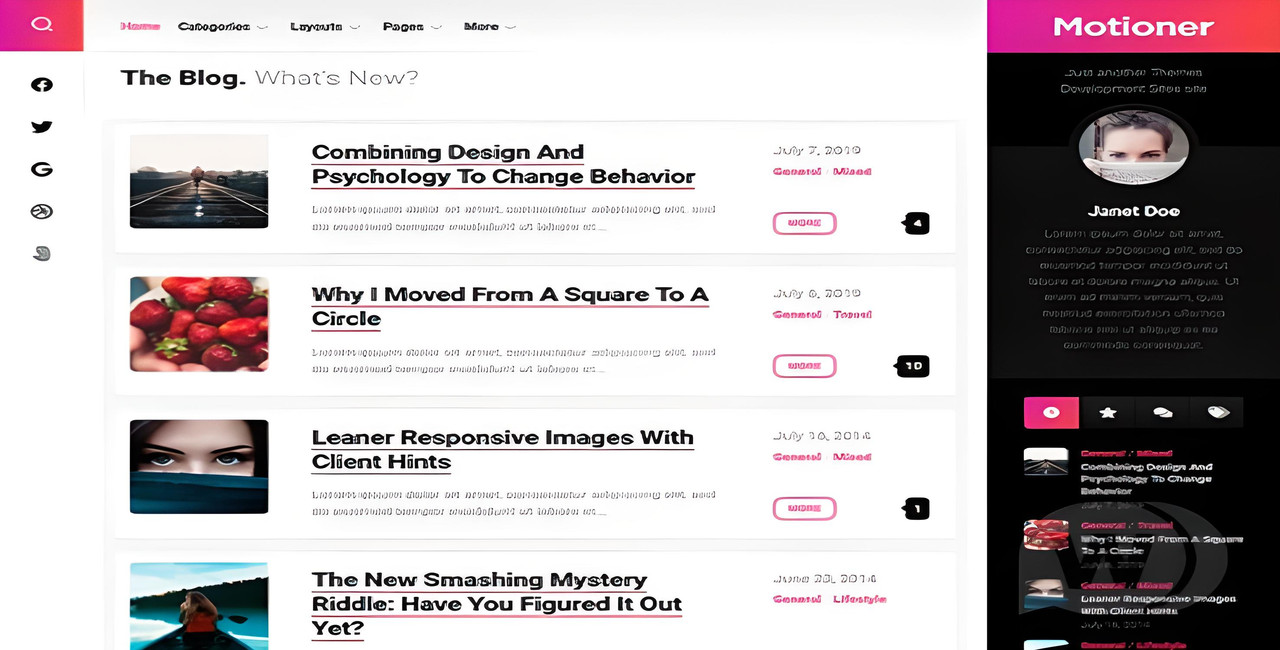
Task: Click the July 7 date on the first post
Action: [x=816, y=151]
